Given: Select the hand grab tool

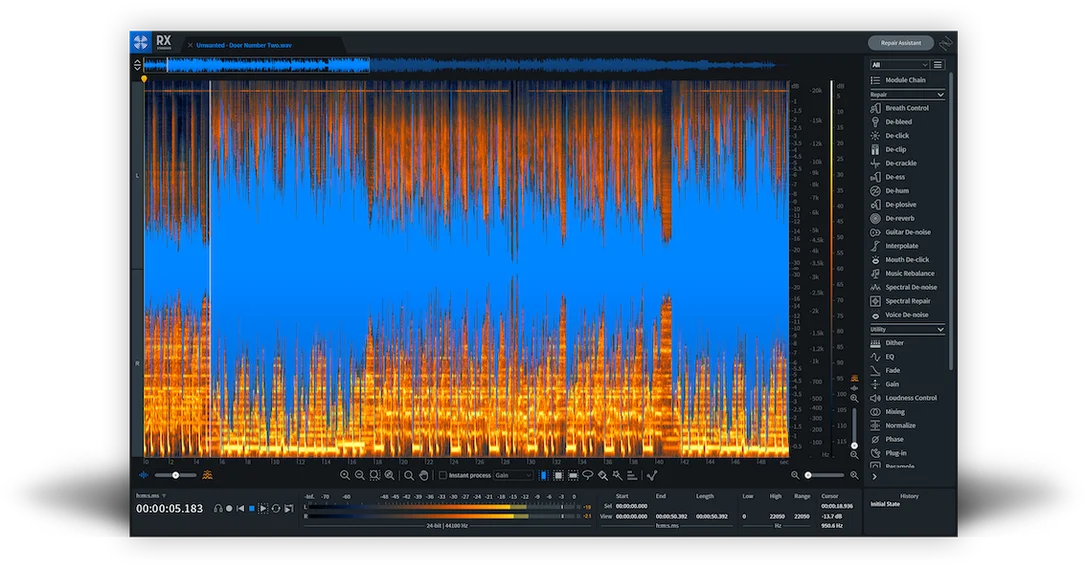Looking at the screenshot, I should (x=424, y=475).
